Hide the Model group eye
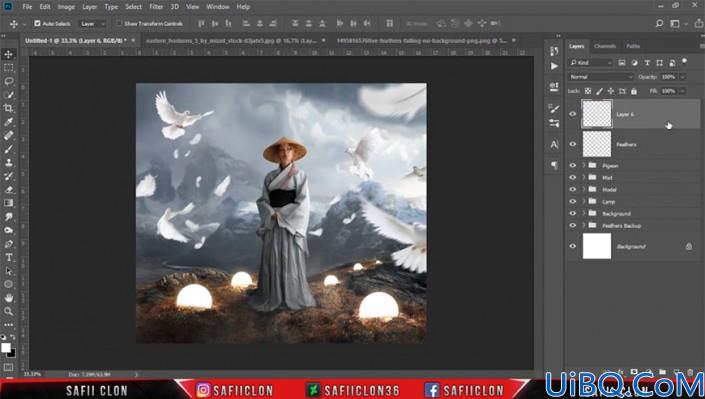The width and height of the screenshot is (705, 399). click(572, 189)
